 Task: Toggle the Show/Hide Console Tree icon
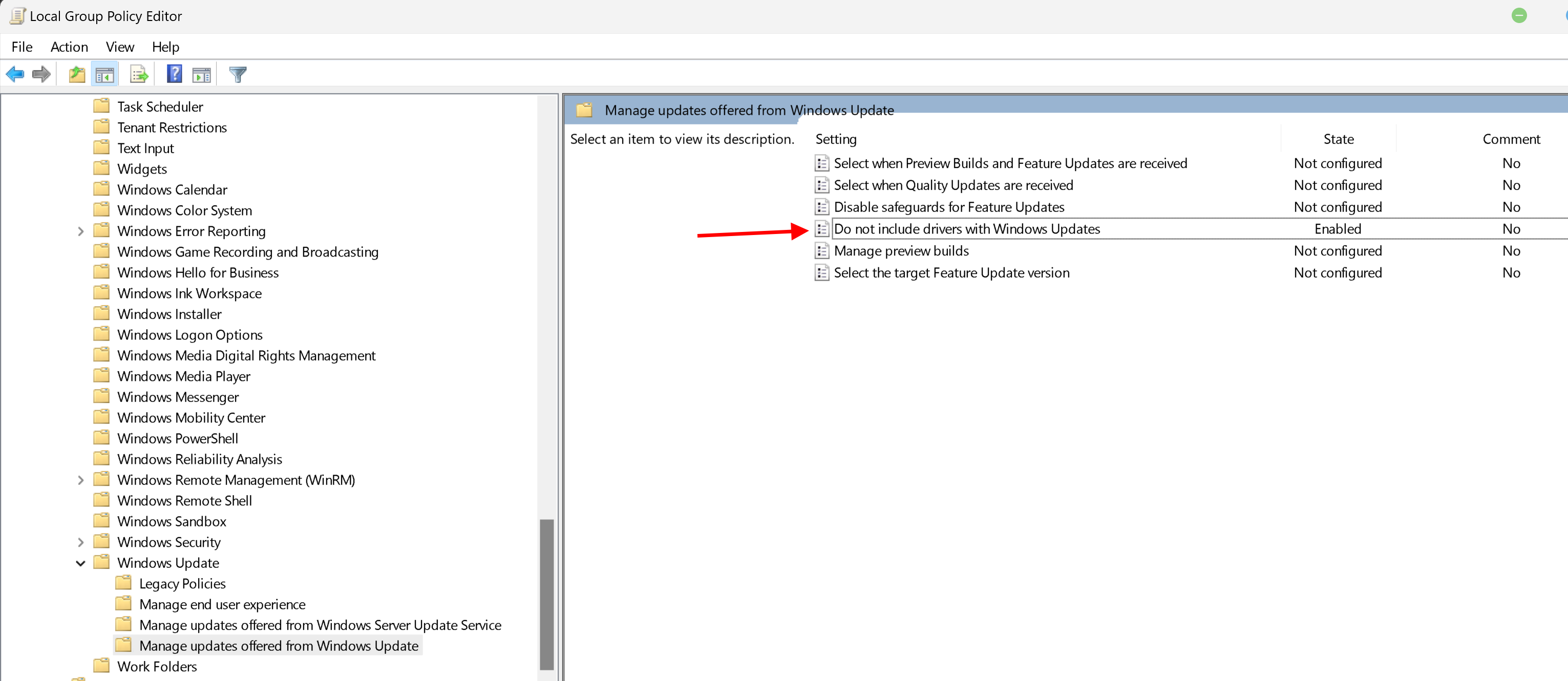[x=104, y=74]
